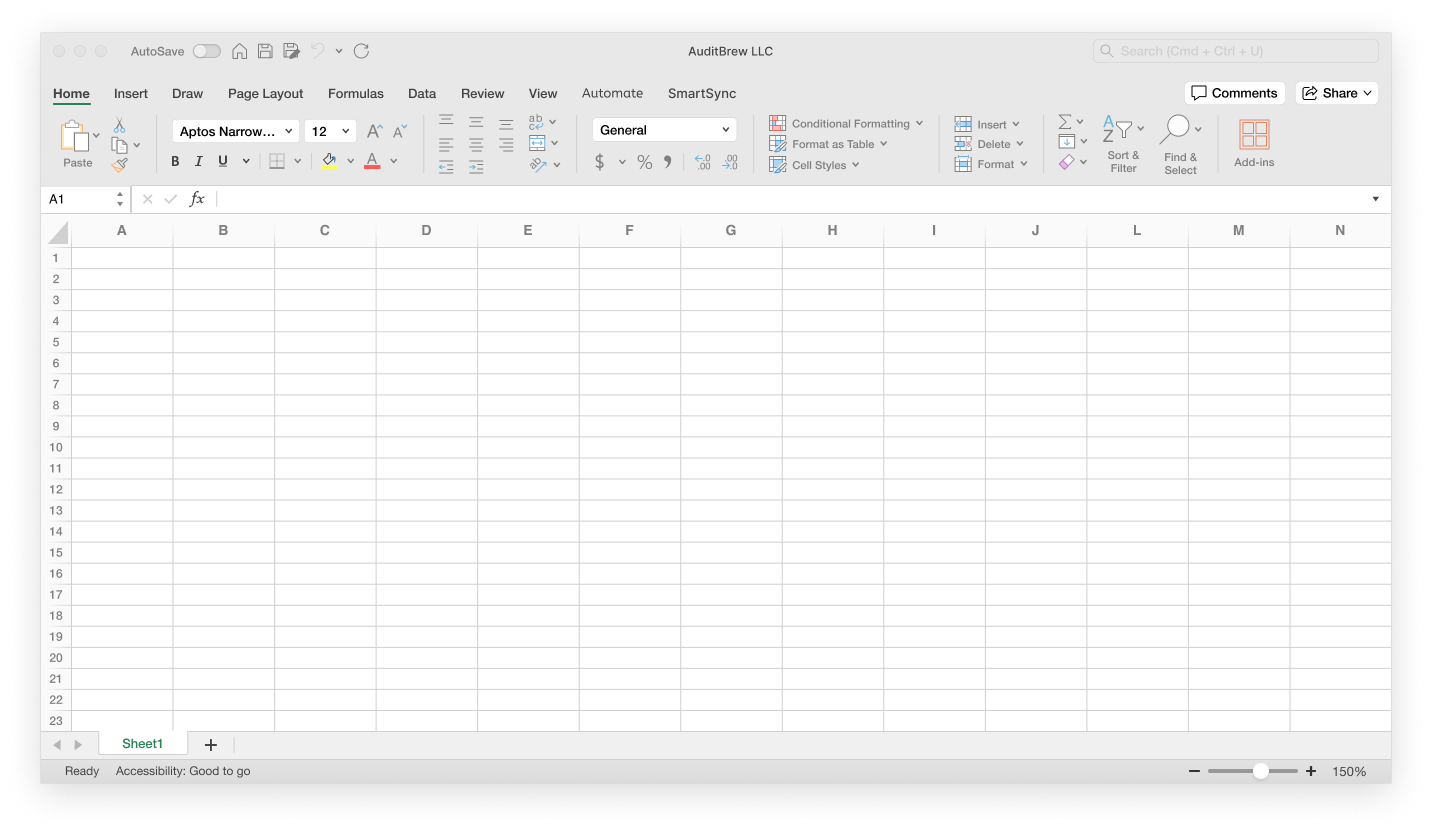This screenshot has height=832, width=1432.
Task: Select the Sheet1 tab
Action: click(142, 743)
